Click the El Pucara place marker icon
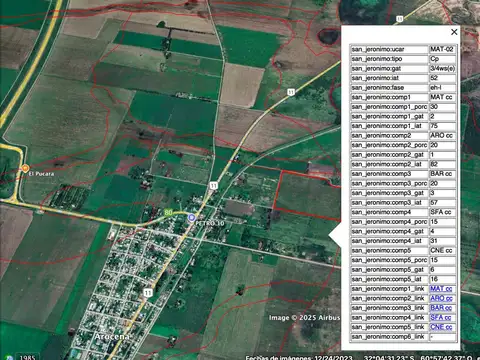Screen dimensions: 480x360 point(25,169)
